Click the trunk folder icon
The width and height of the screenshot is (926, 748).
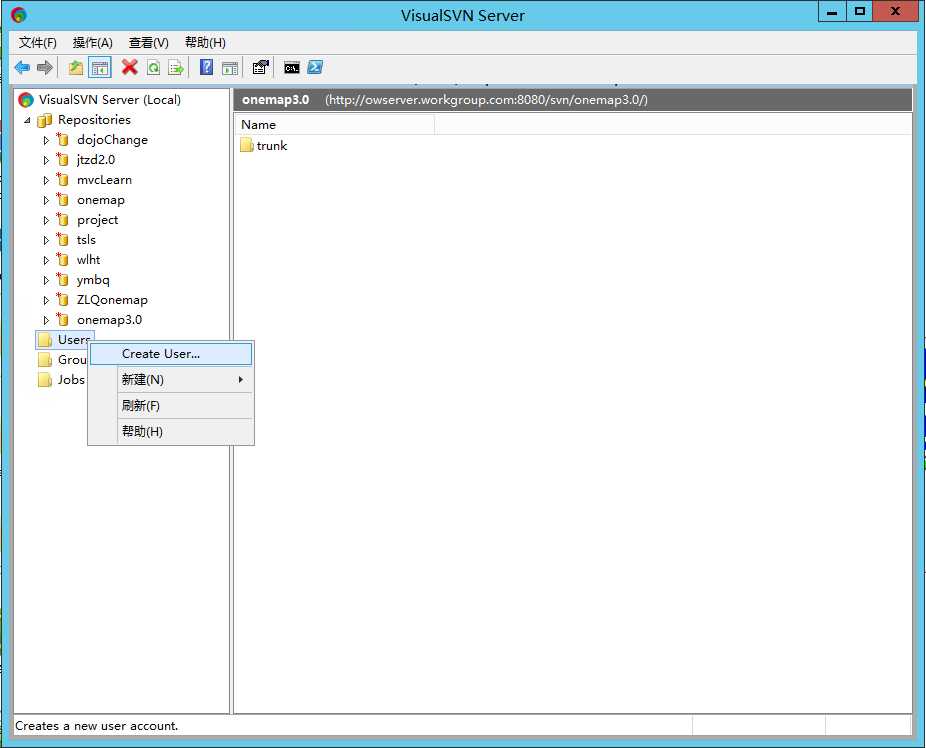247,145
